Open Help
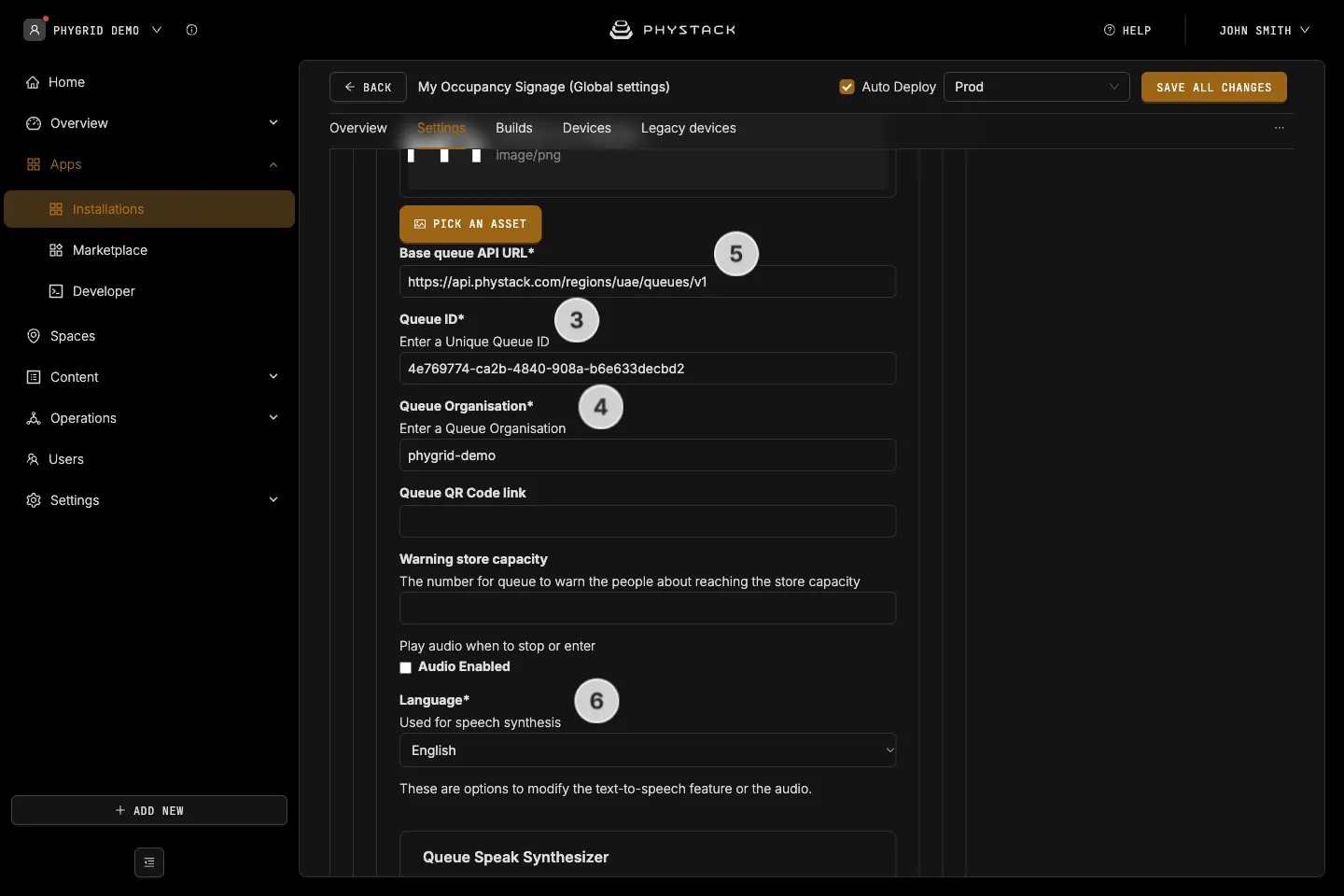Screen dimensions: 1344x896 1127,30
